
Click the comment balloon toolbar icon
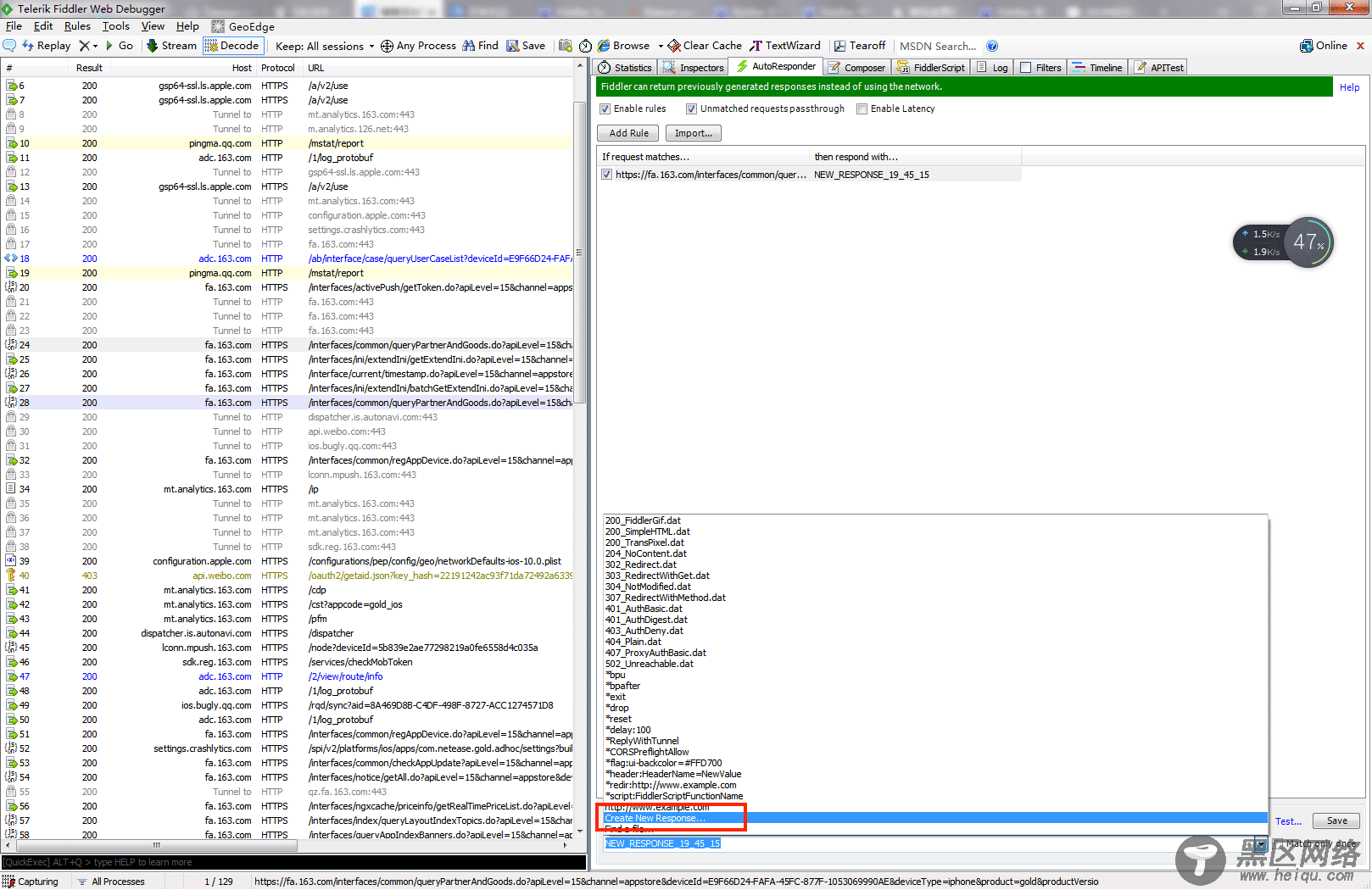click(x=9, y=46)
